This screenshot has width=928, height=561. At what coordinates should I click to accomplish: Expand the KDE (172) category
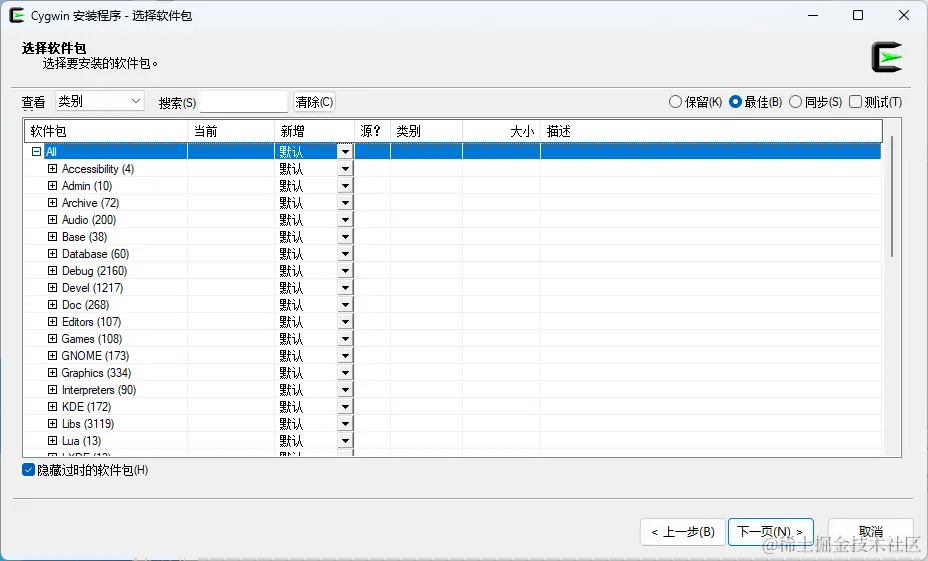53,407
